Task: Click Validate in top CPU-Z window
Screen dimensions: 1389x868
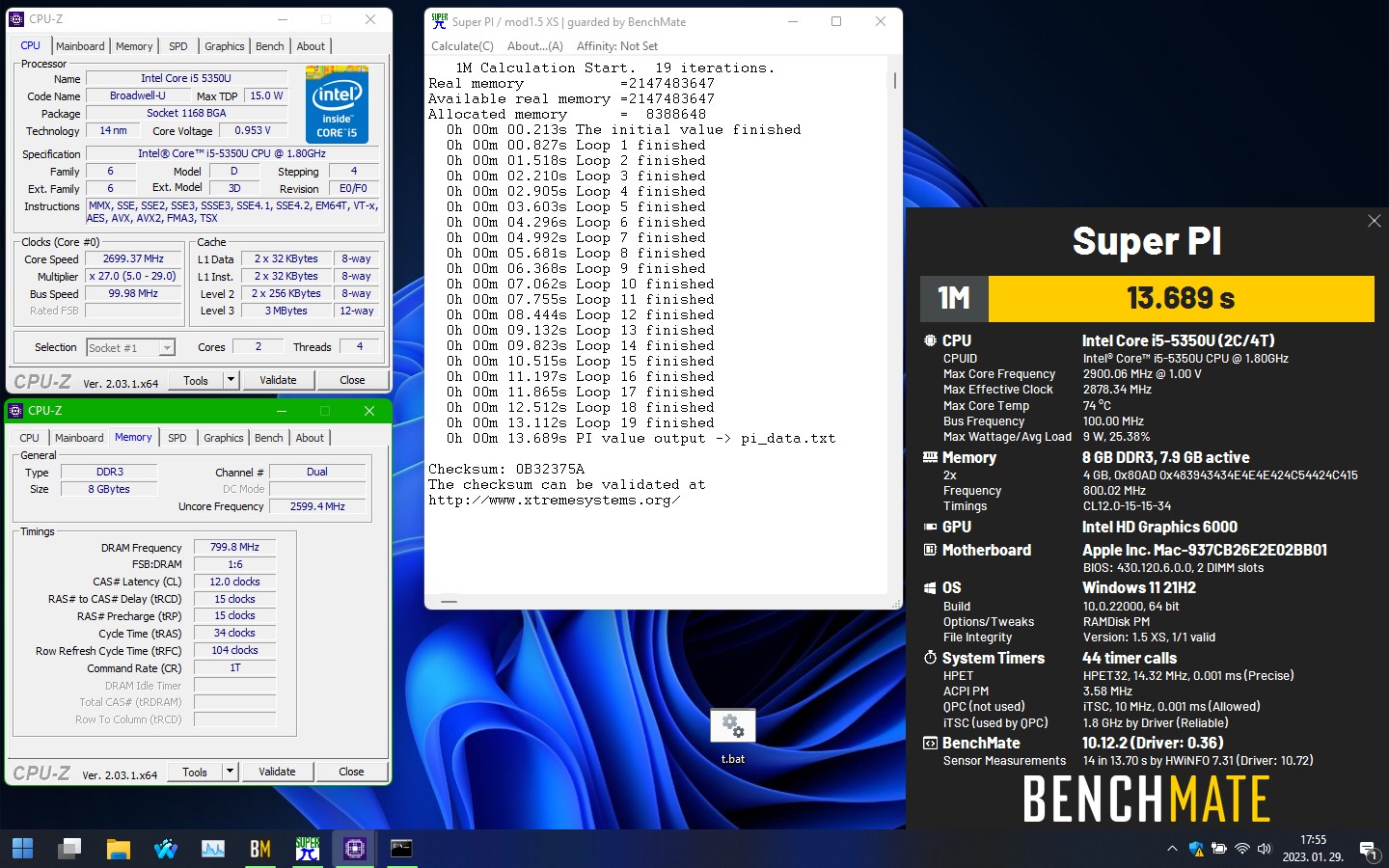Action: click(x=278, y=381)
